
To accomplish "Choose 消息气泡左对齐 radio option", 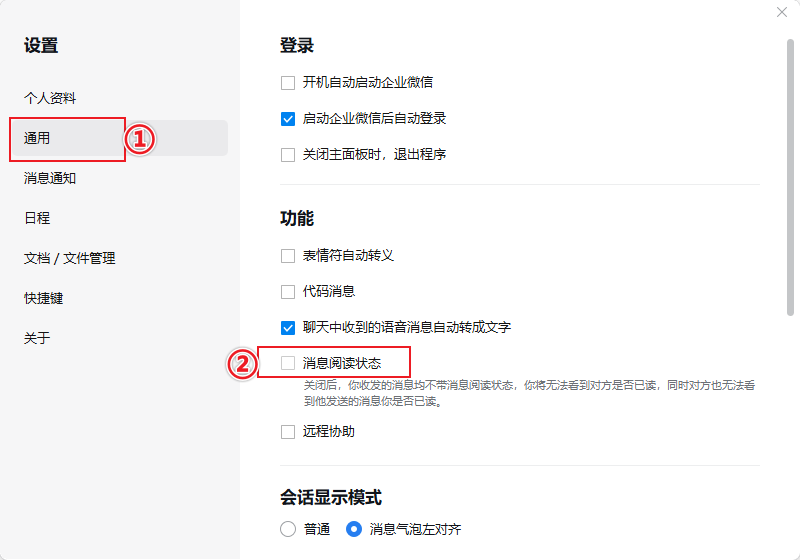I will coord(353,529).
